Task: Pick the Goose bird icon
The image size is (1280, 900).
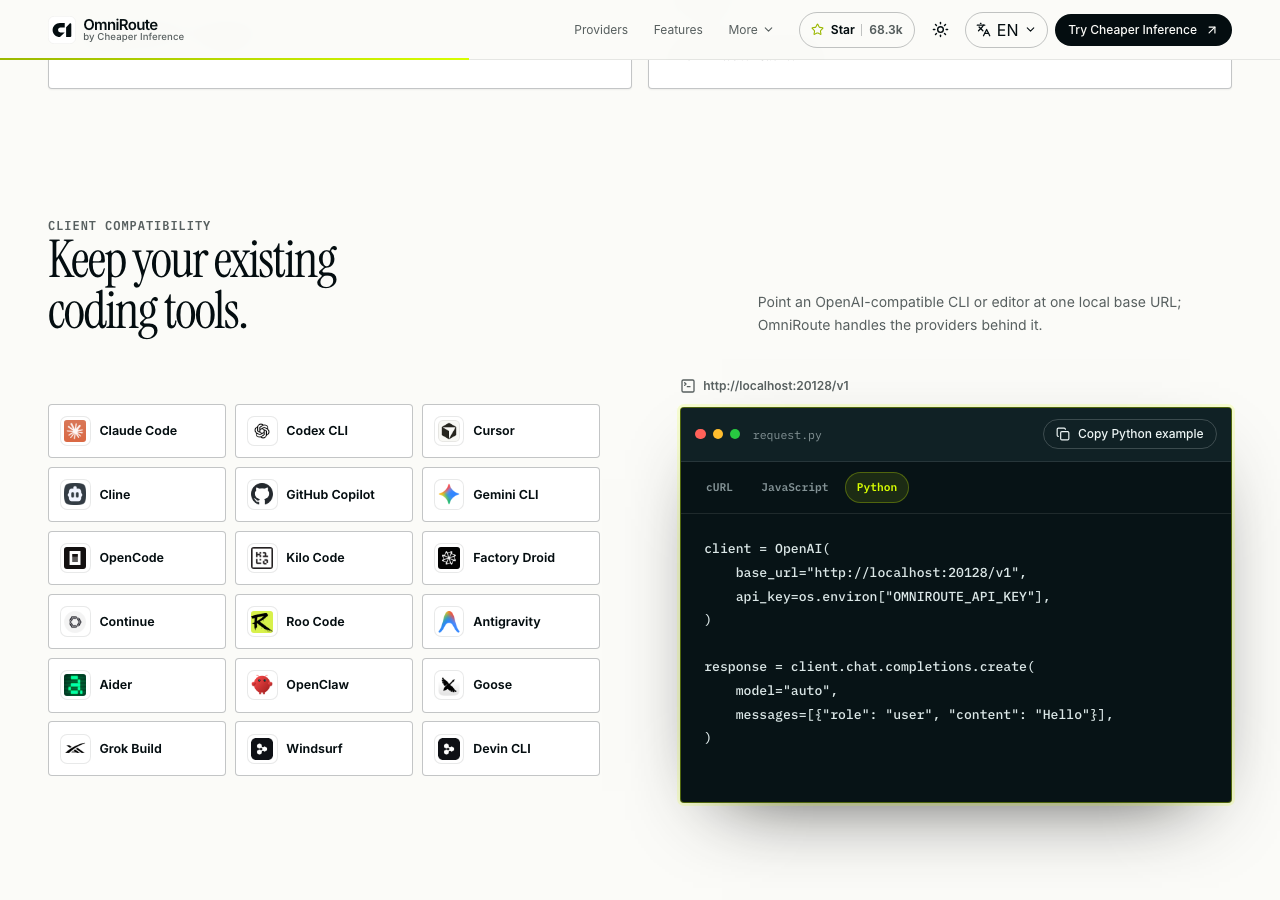Action: (449, 685)
